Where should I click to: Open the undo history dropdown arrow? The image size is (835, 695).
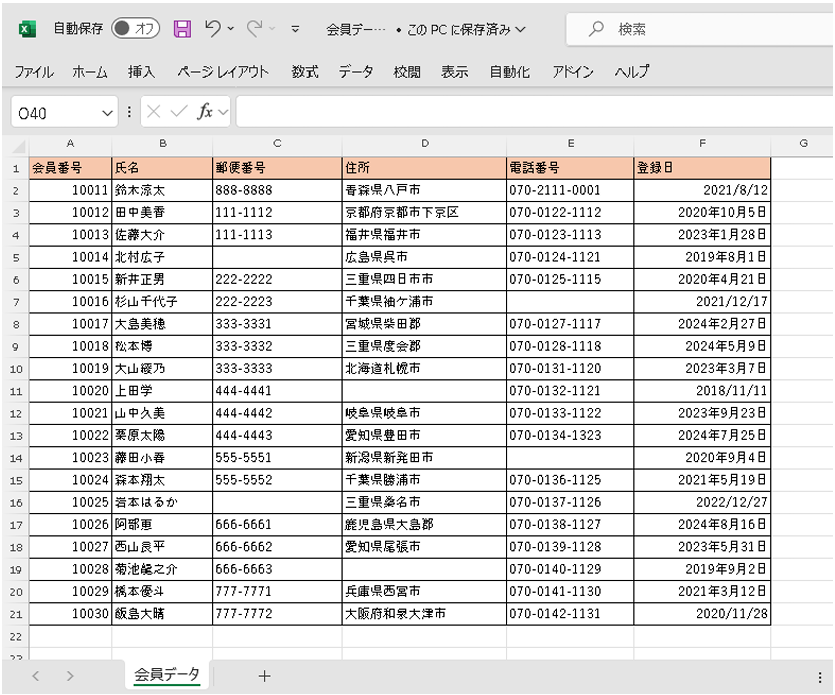point(232,30)
